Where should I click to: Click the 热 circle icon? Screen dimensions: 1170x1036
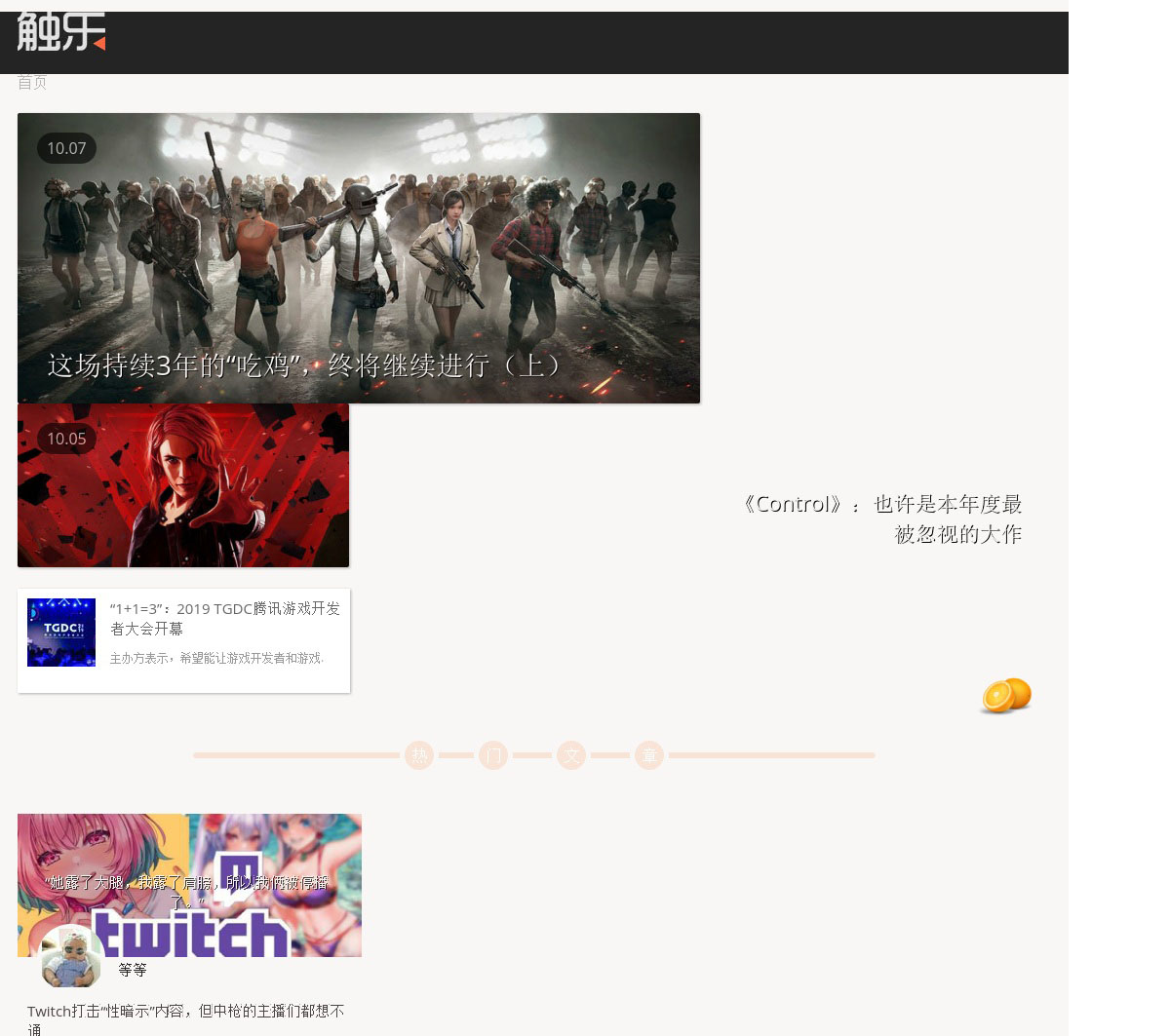(419, 755)
